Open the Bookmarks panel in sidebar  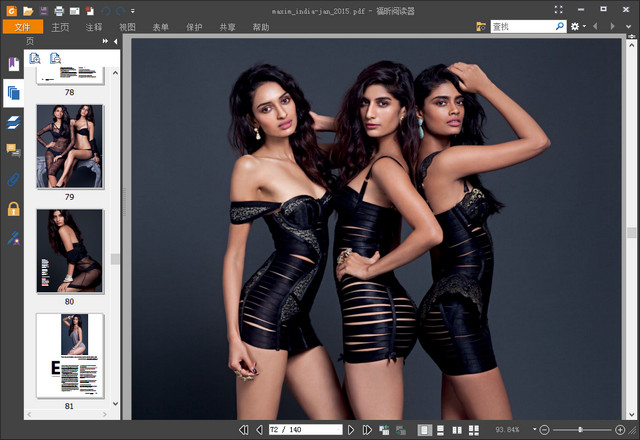13,64
